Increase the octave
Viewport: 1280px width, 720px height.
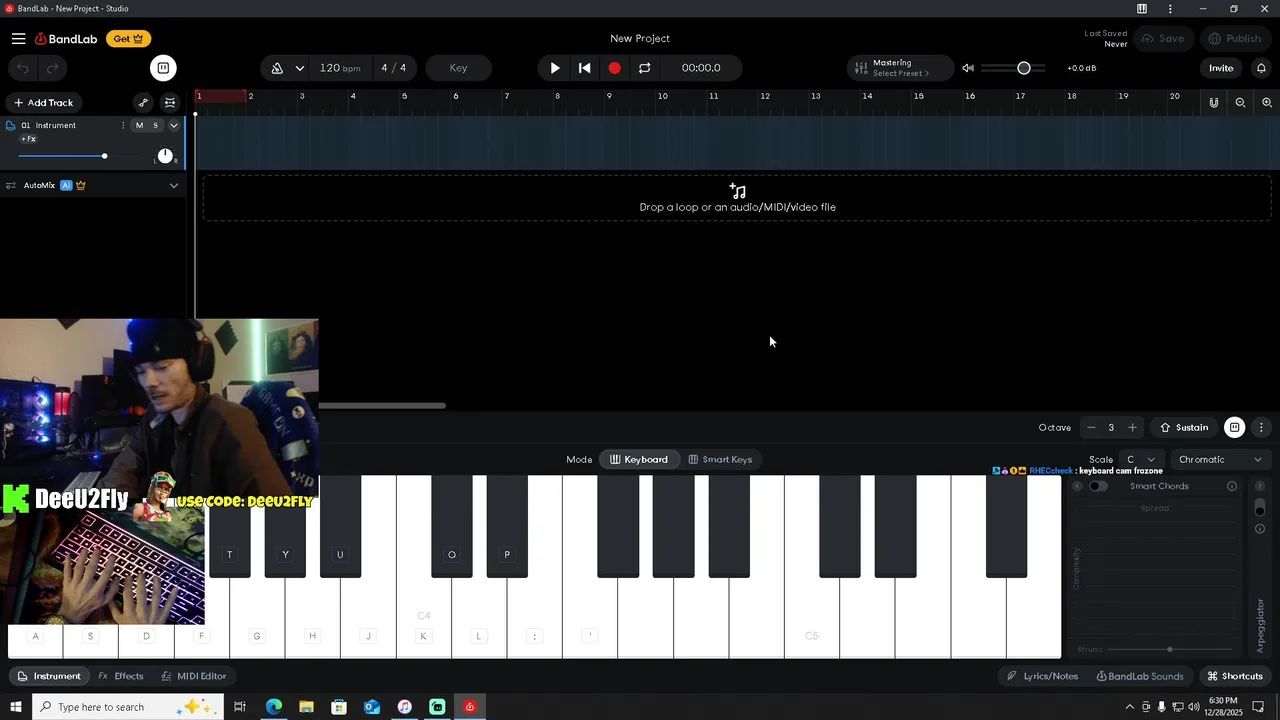[x=1132, y=428]
